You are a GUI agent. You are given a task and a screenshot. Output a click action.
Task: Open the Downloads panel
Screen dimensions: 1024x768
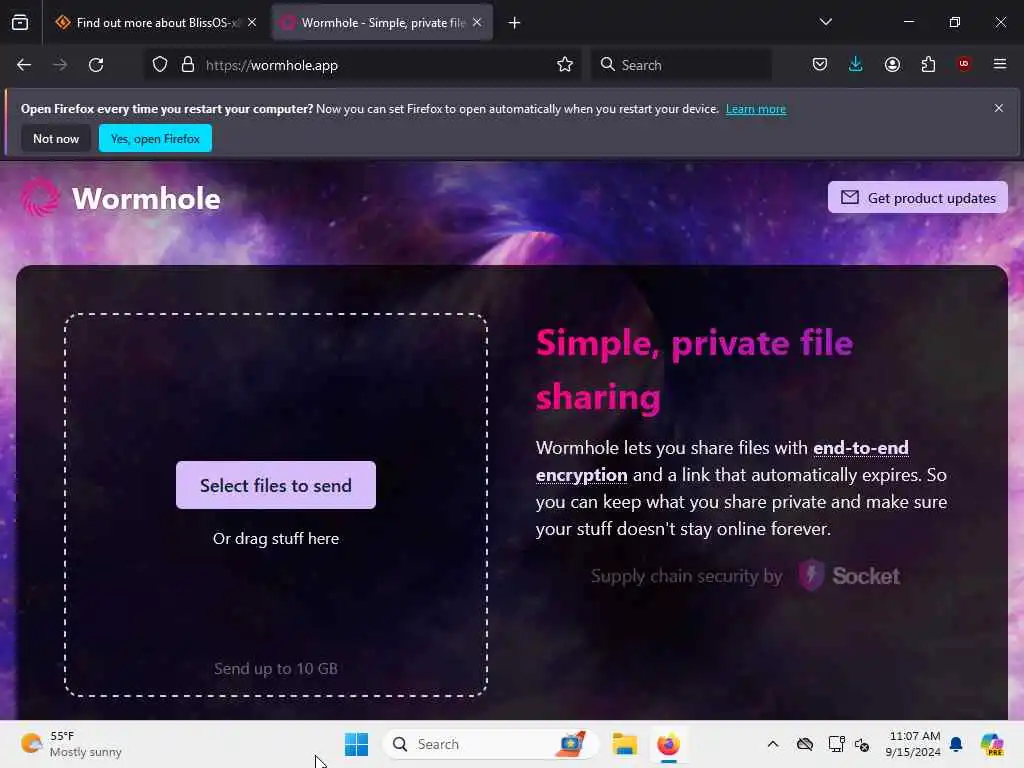[856, 65]
